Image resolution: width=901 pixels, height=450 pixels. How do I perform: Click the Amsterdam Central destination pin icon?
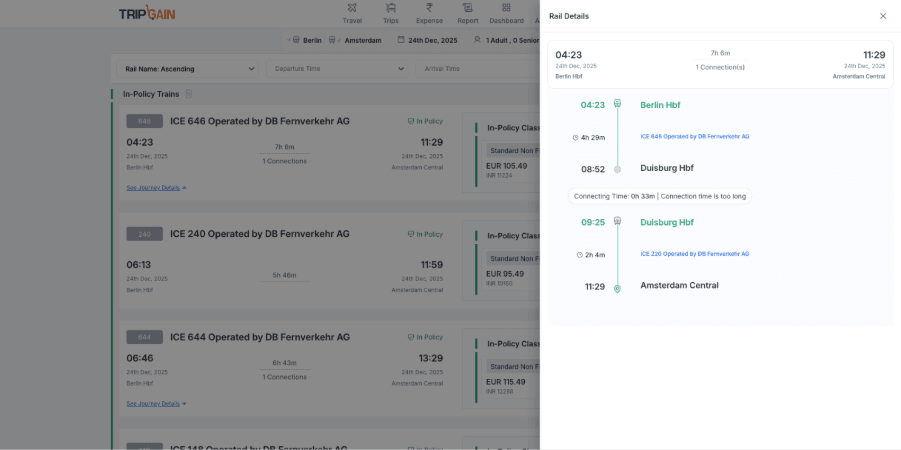617,288
